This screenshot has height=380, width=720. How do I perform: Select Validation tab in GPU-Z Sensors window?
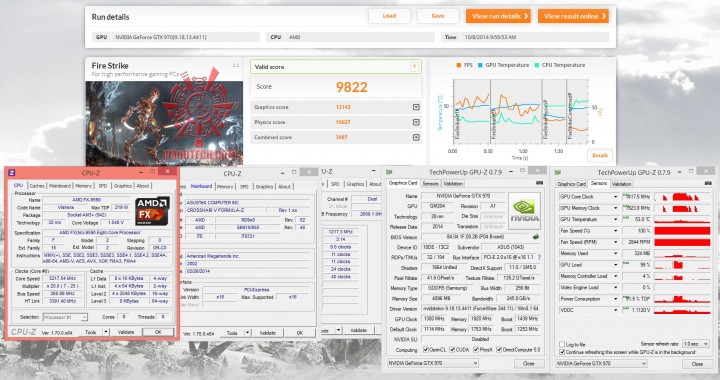621,184
